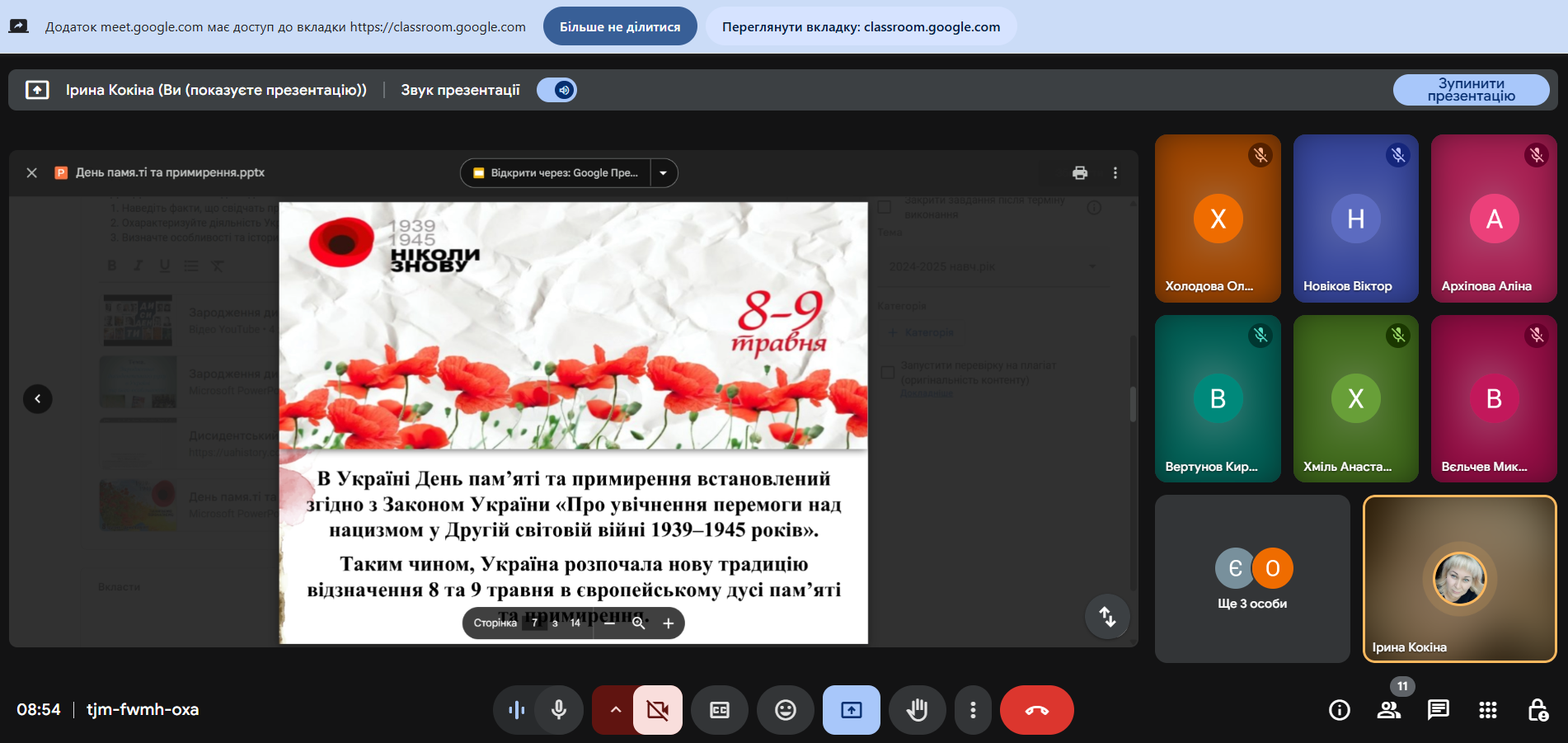Zoom in with the plus button
The height and width of the screenshot is (743, 1568).
point(669,623)
